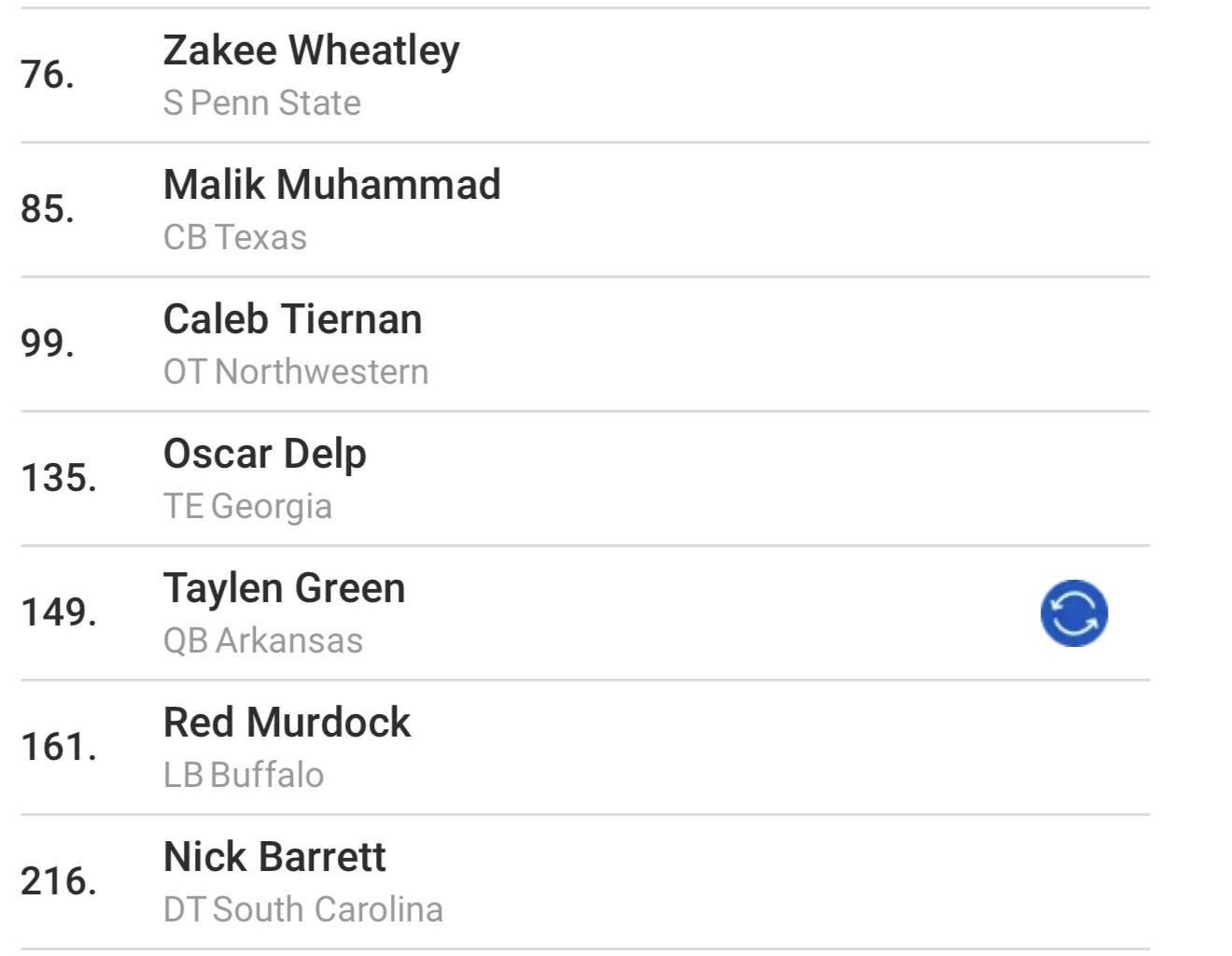The height and width of the screenshot is (956, 1232).
Task: Tap the Nick Barrett name
Action: click(x=274, y=857)
